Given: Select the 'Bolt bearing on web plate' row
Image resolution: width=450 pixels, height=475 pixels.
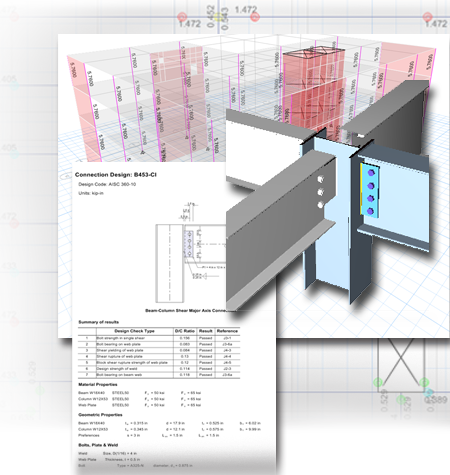Looking at the screenshot, I should [159, 344].
